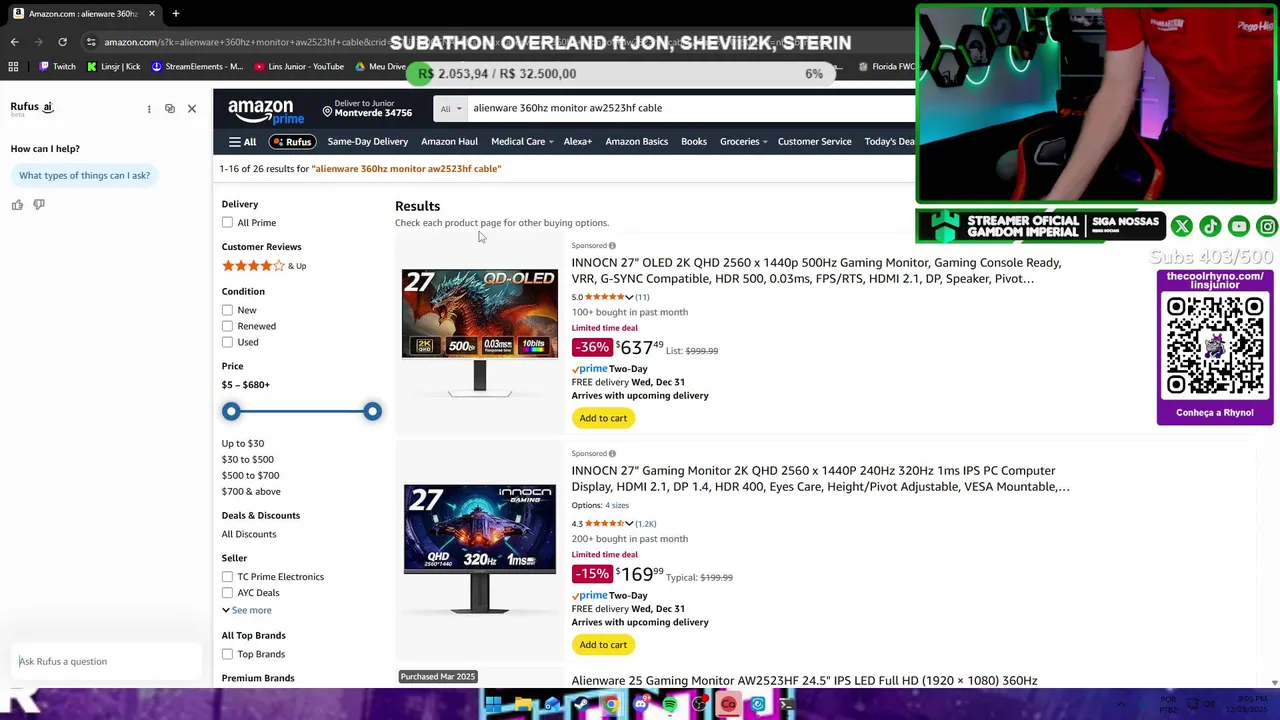Image resolution: width=1280 pixels, height=720 pixels.
Task: Open the '4 sizes' options link
Action: coord(617,505)
